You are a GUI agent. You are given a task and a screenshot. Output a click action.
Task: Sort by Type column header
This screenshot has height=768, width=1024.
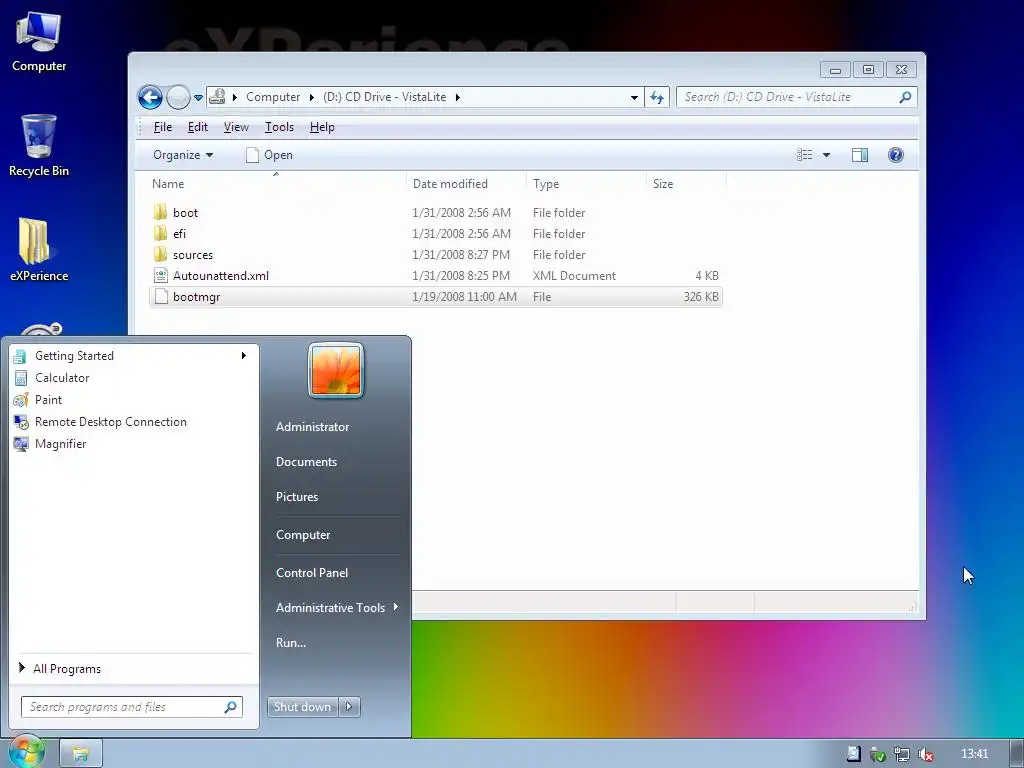(x=586, y=184)
